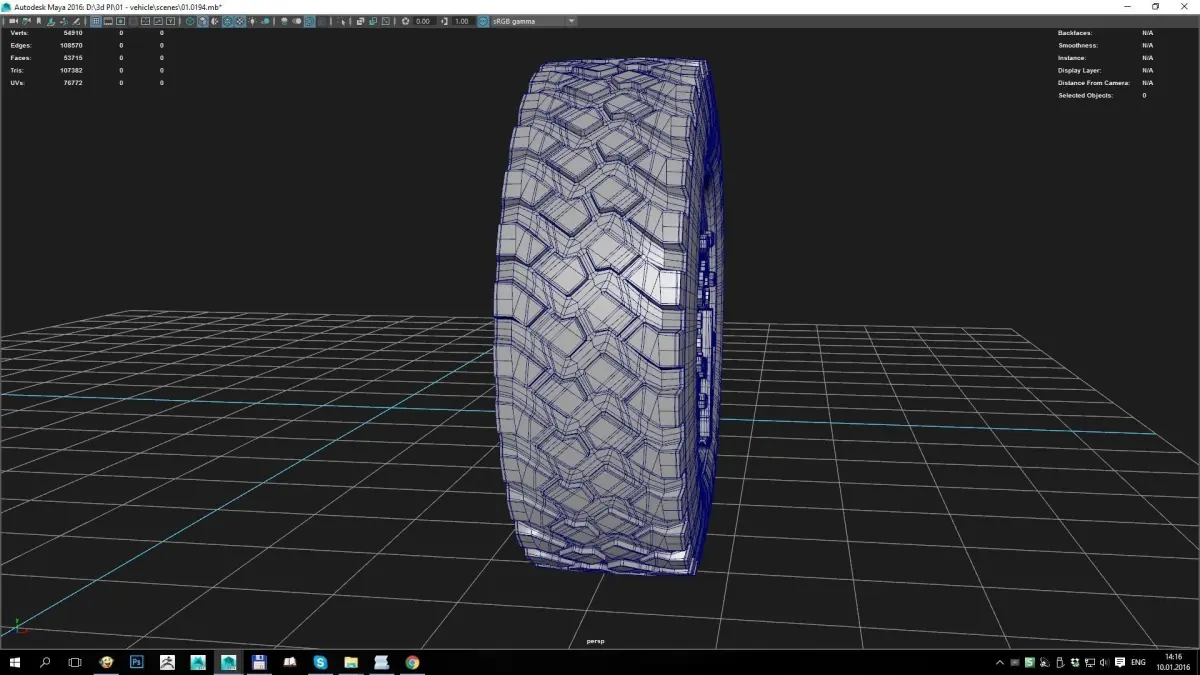Open the volume control in system tray
The width and height of the screenshot is (1200, 675).
tap(1105, 662)
